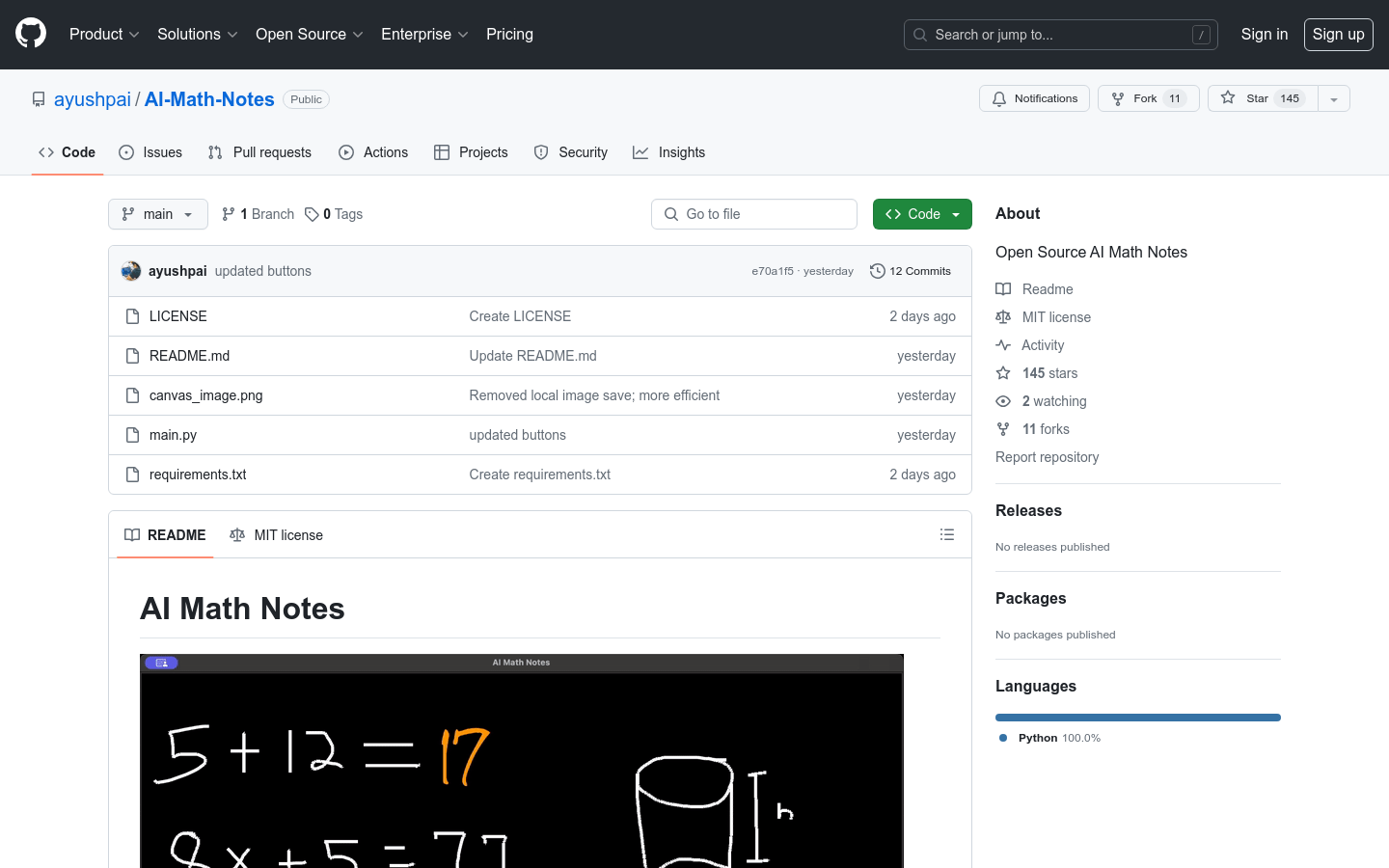Click the Python language dot

(x=1003, y=738)
